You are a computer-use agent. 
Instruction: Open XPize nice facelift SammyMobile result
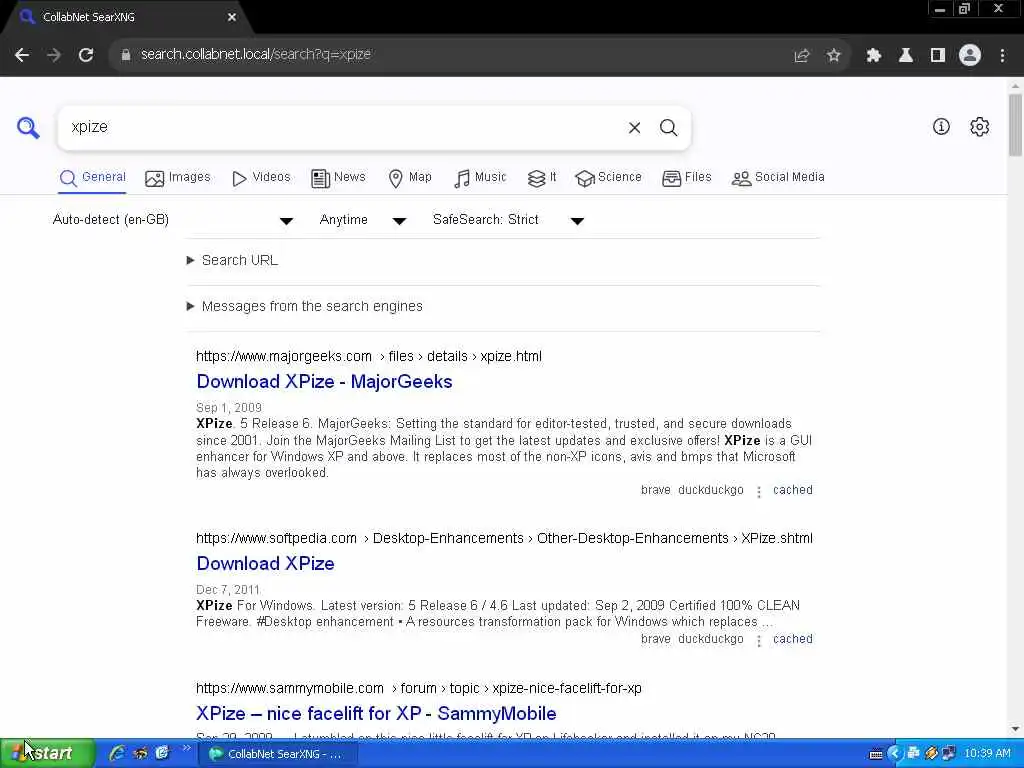click(376, 713)
